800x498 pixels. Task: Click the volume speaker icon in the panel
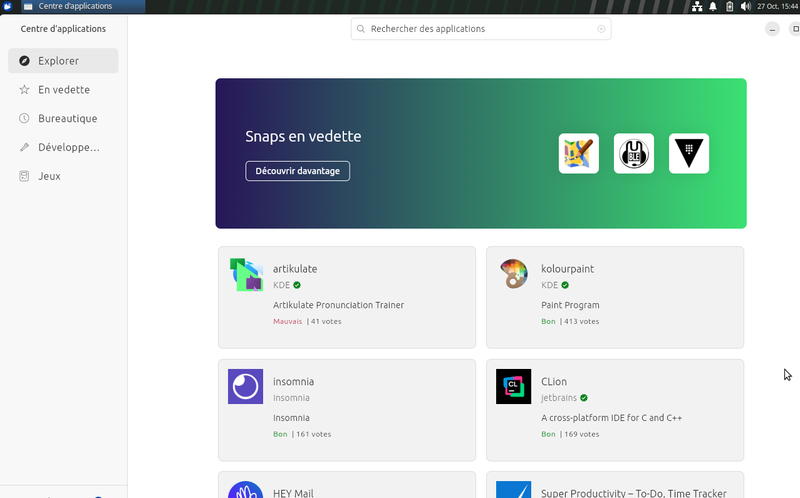tap(745, 6)
